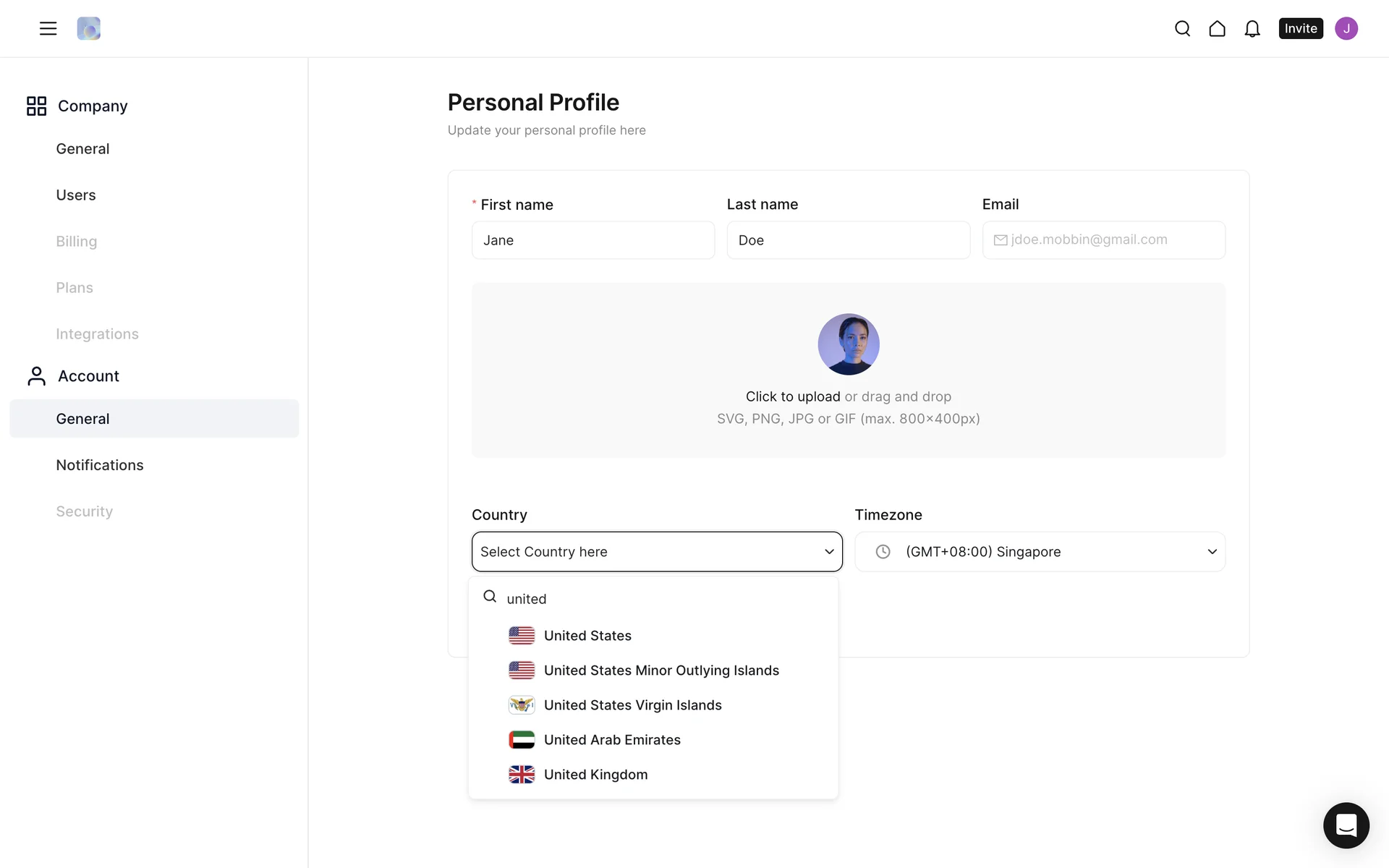Open notifications bell icon
The height and width of the screenshot is (868, 1389).
[x=1252, y=28]
